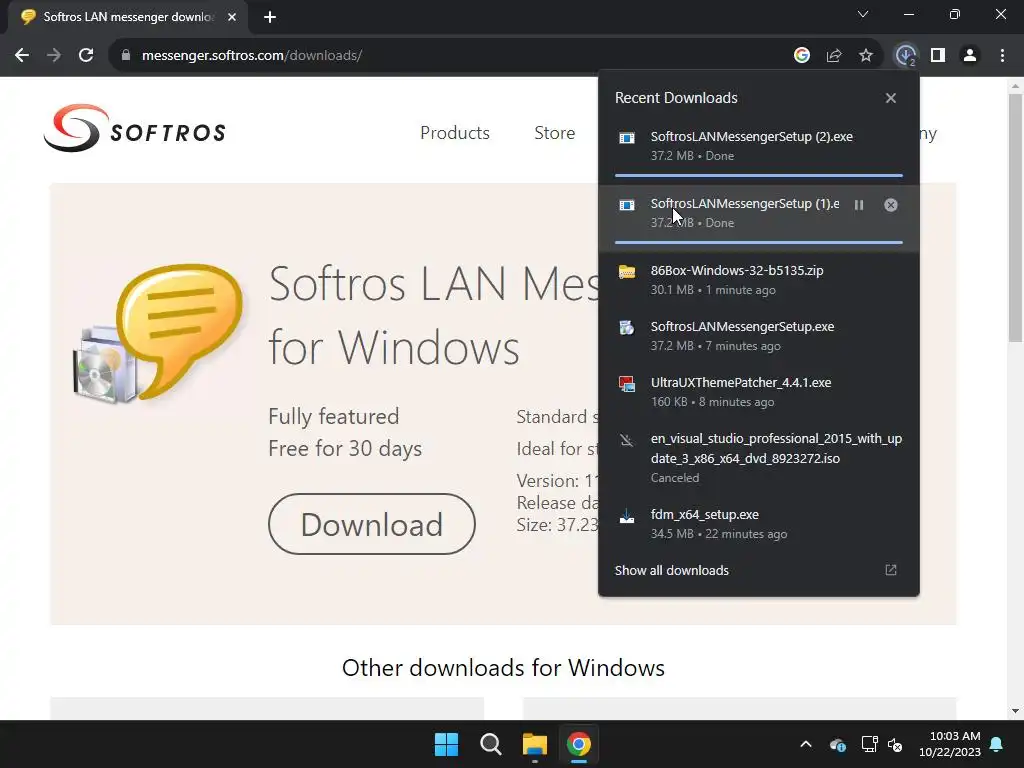
Task: Open a new browser tab
Action: tap(270, 17)
